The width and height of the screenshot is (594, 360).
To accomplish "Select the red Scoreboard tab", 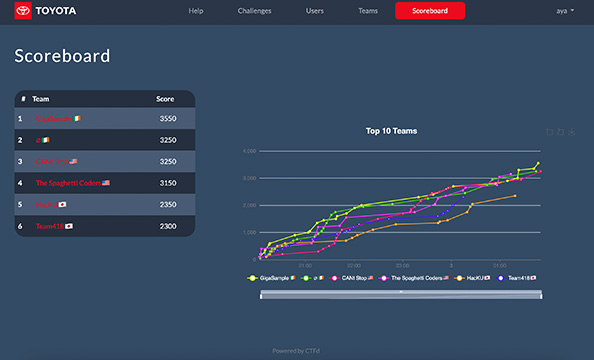I will 430,11.
